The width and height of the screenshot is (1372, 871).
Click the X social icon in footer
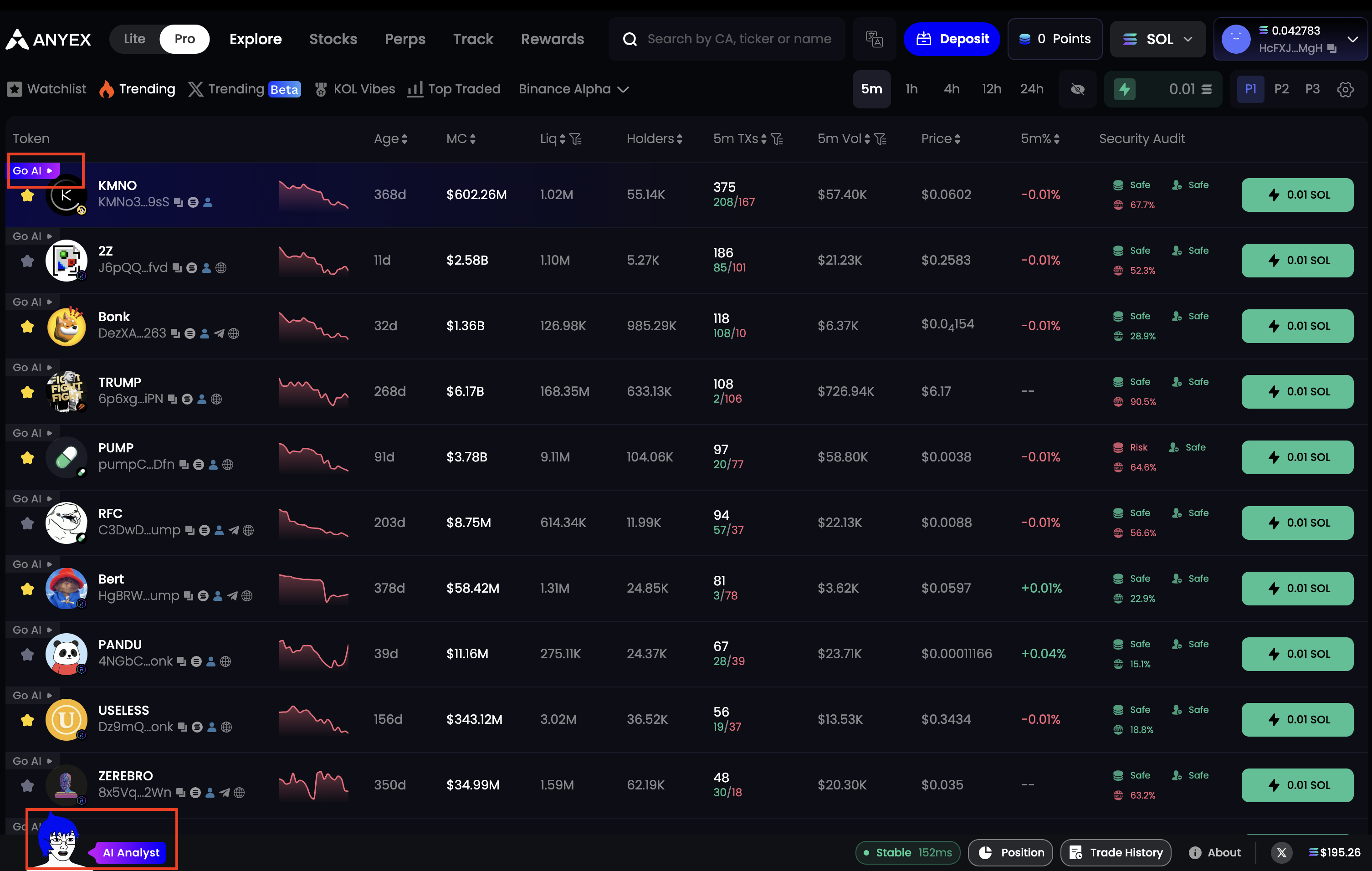[x=1281, y=852]
